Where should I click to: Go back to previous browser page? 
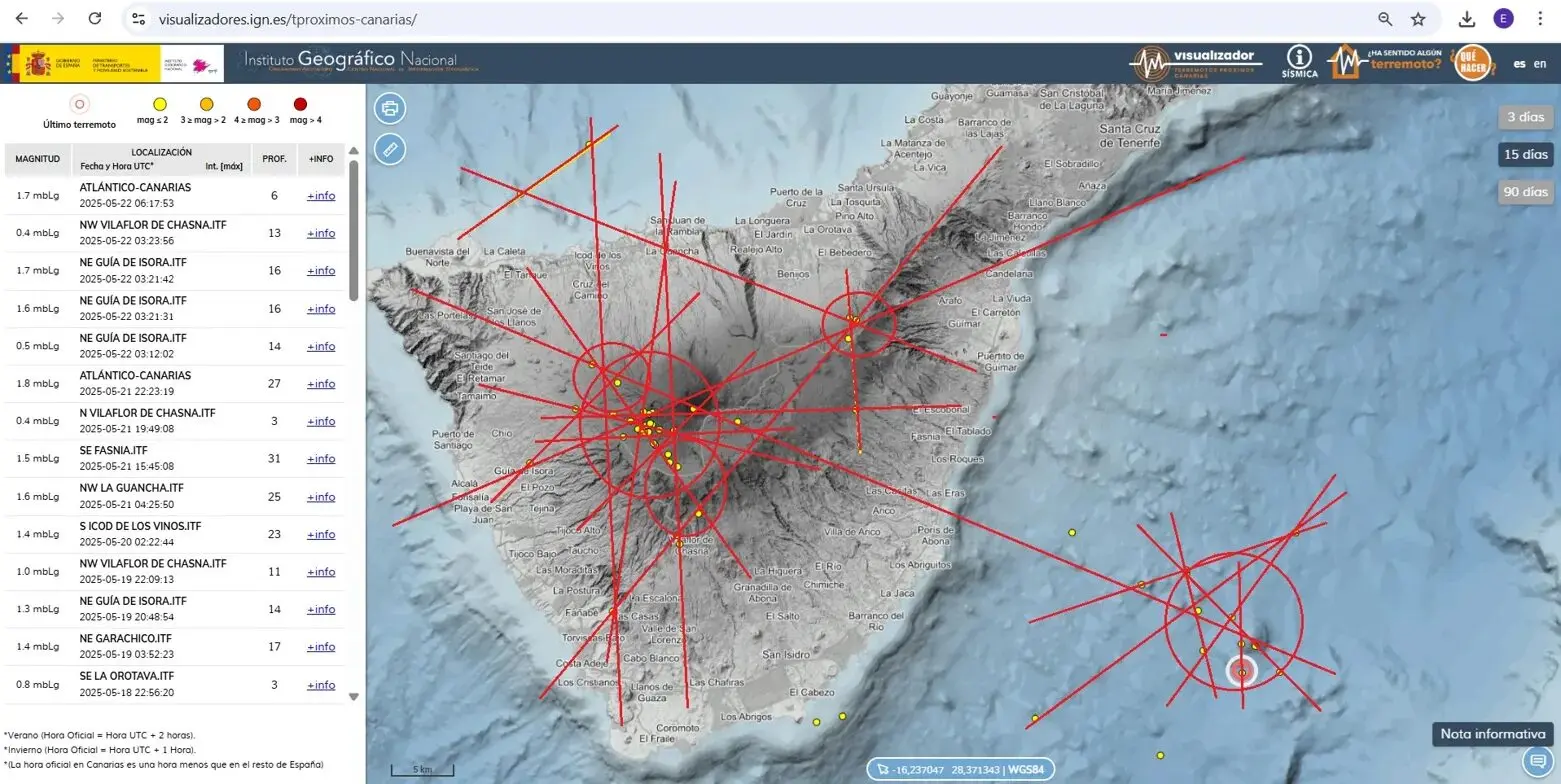tap(22, 19)
